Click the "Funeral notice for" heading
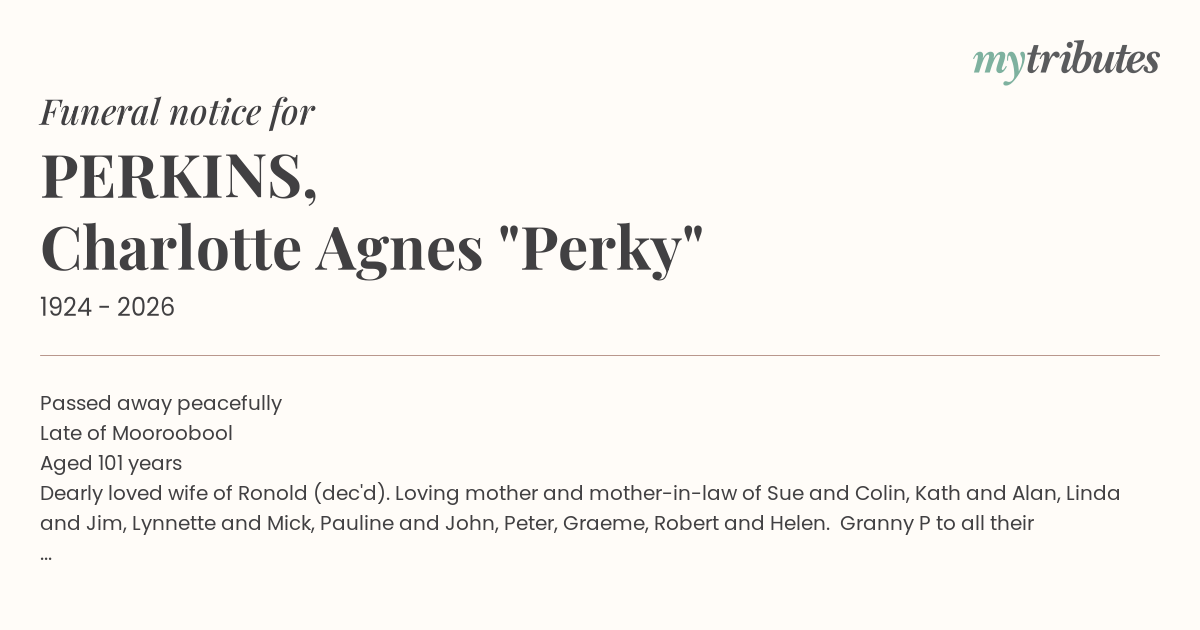 177,112
